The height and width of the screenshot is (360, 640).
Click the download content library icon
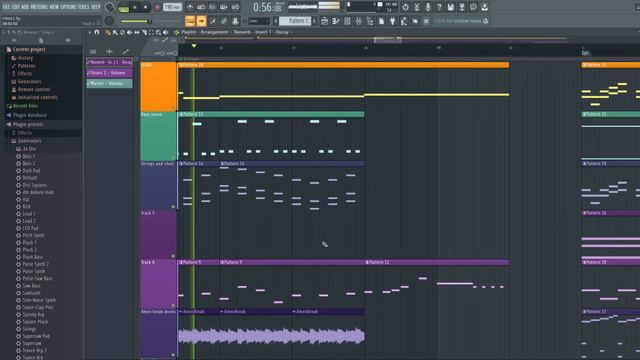[484, 7]
